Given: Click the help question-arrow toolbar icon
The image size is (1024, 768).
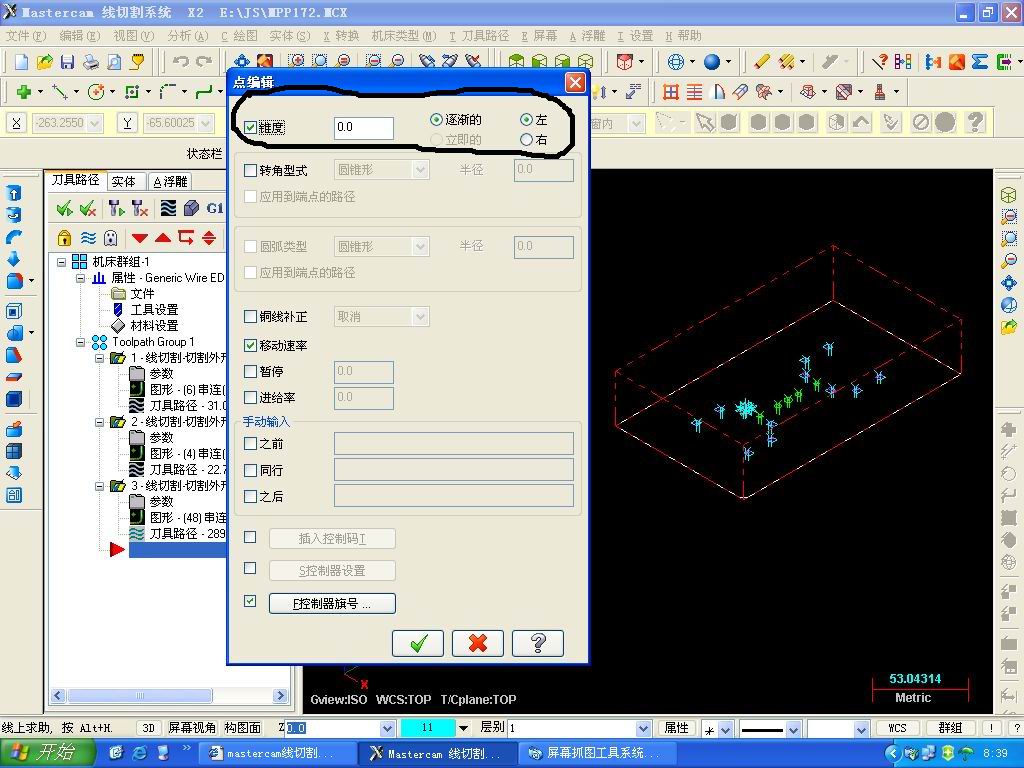Looking at the screenshot, I should [880, 62].
